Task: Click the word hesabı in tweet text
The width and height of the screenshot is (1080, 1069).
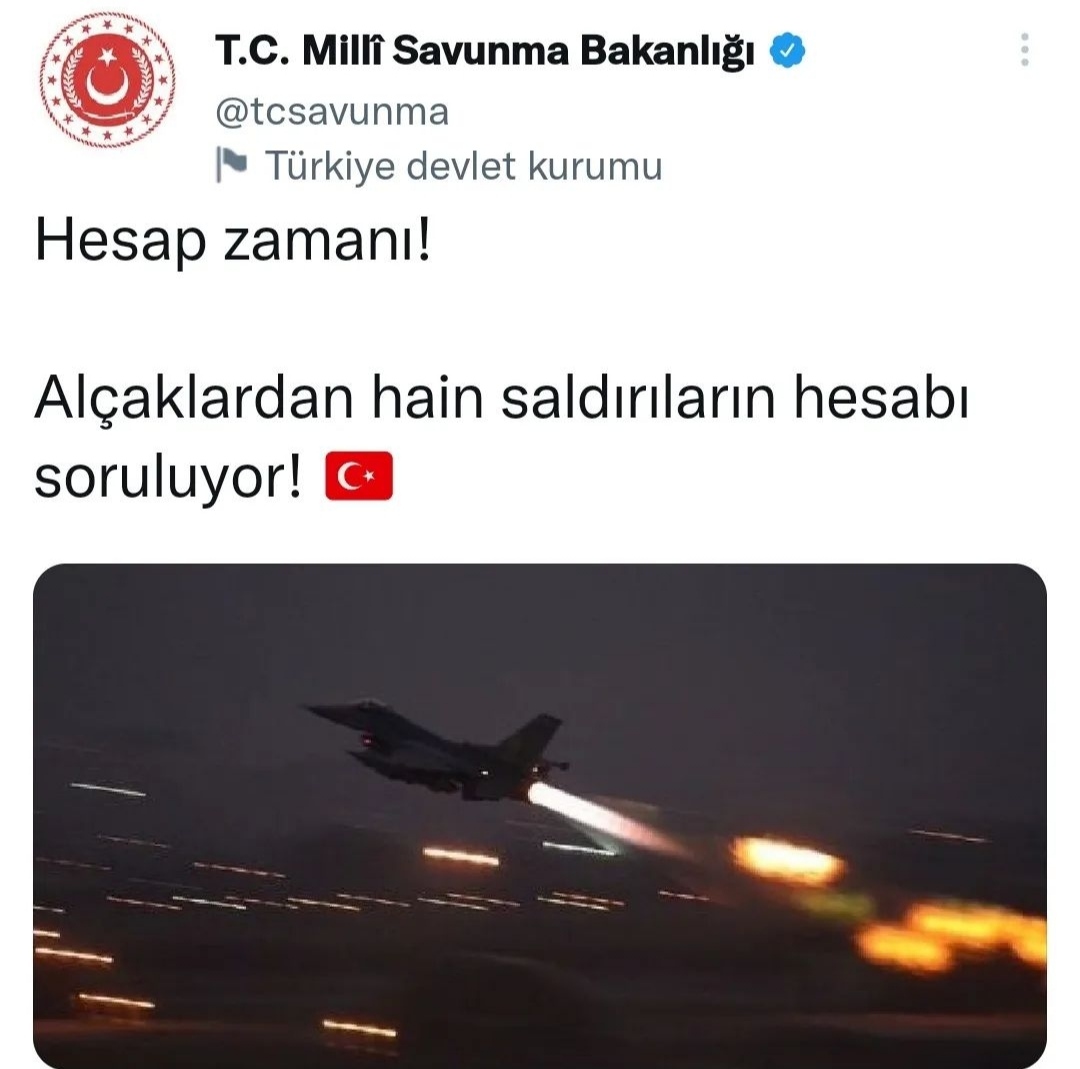Action: 882,398
